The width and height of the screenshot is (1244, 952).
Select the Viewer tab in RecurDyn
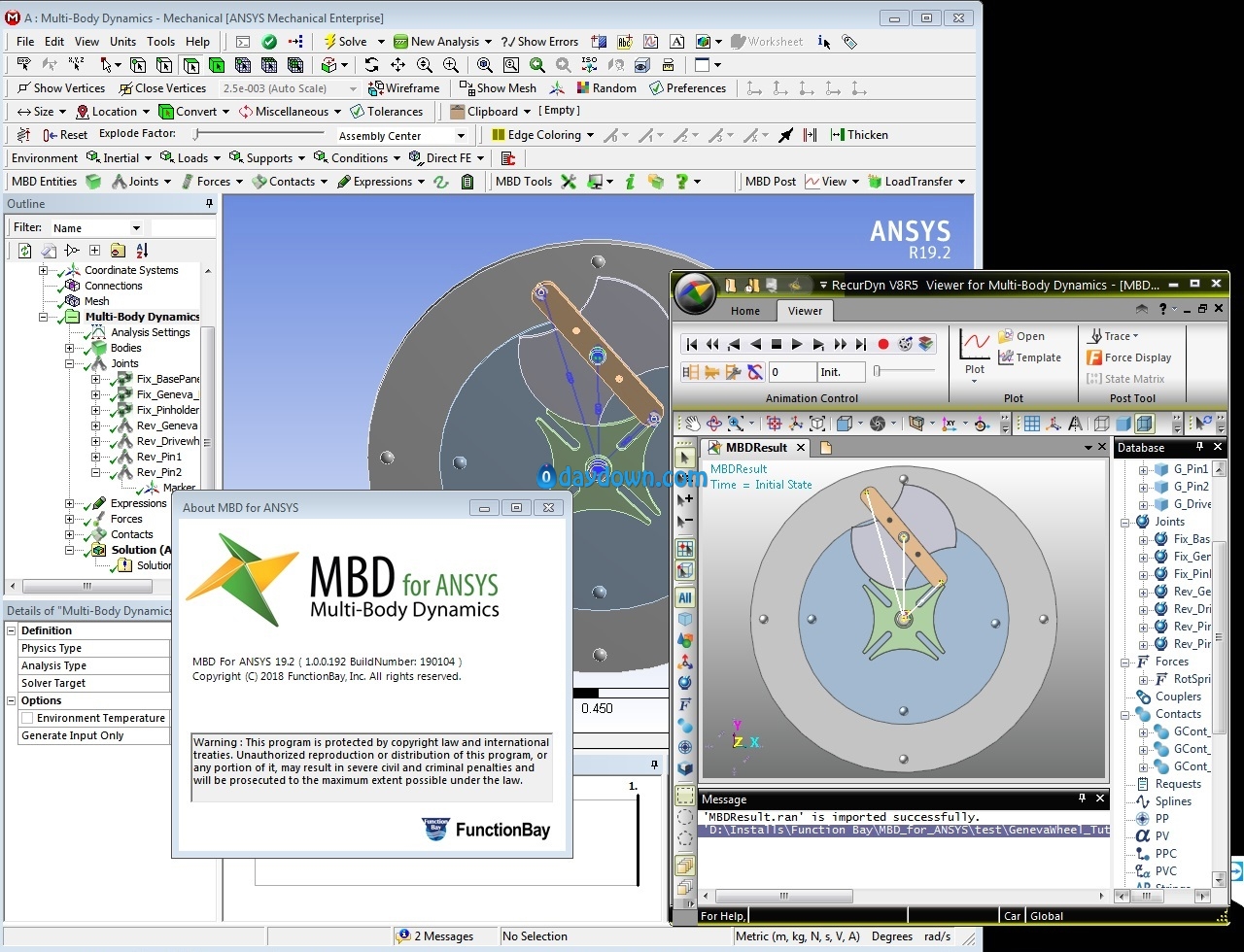[805, 311]
